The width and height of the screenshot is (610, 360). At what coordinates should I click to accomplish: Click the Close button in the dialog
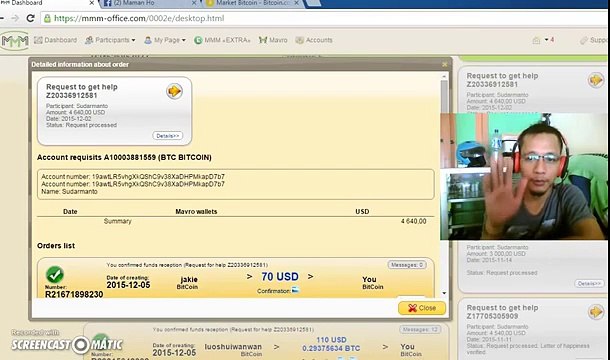422,308
